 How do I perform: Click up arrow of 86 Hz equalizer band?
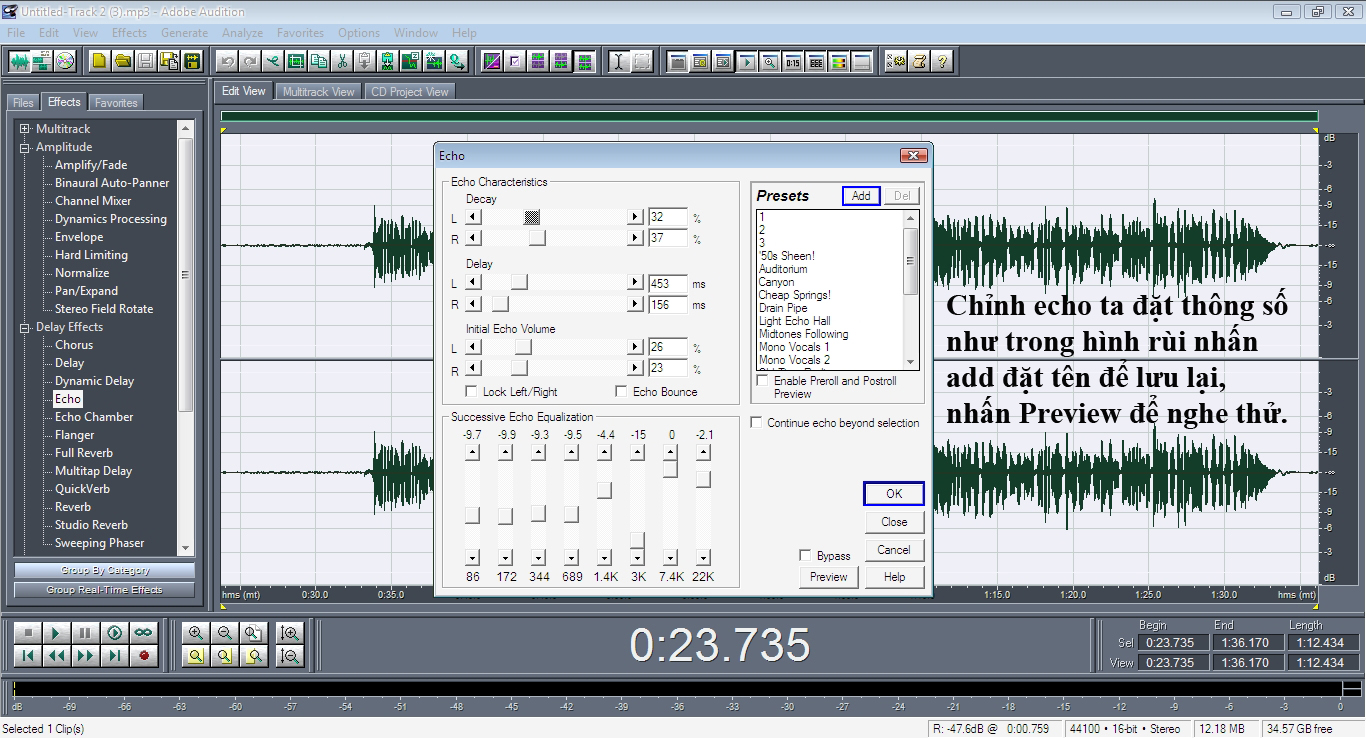point(472,453)
